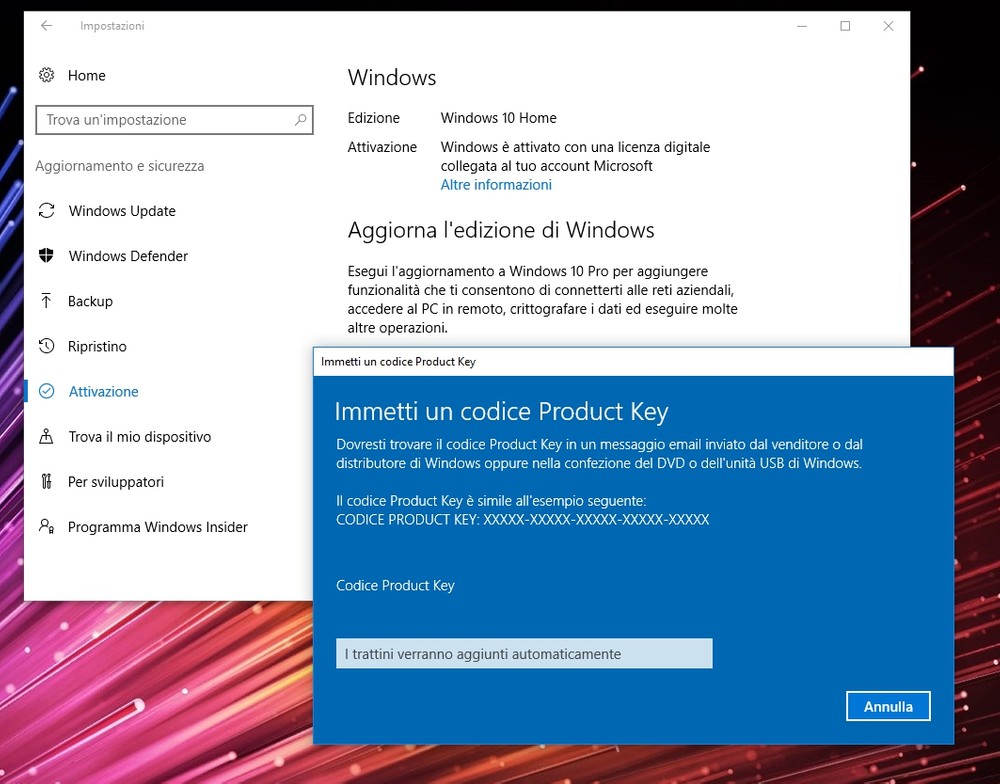Click the Backup upload arrow icon
The image size is (1000, 784).
pyautogui.click(x=46, y=301)
